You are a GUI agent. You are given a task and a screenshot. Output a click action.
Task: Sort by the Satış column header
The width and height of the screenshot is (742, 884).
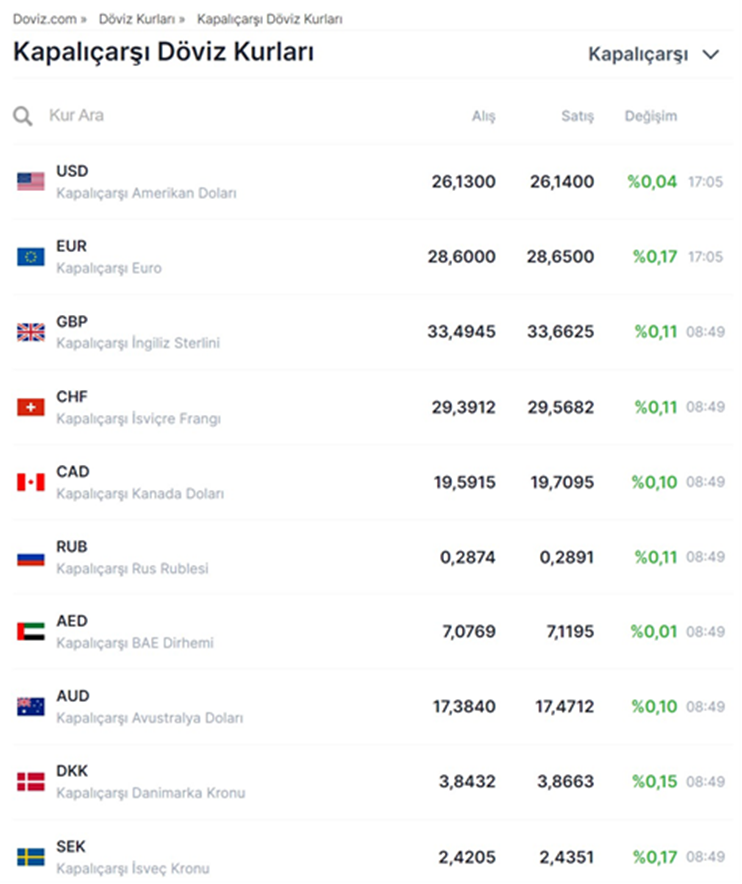click(577, 116)
